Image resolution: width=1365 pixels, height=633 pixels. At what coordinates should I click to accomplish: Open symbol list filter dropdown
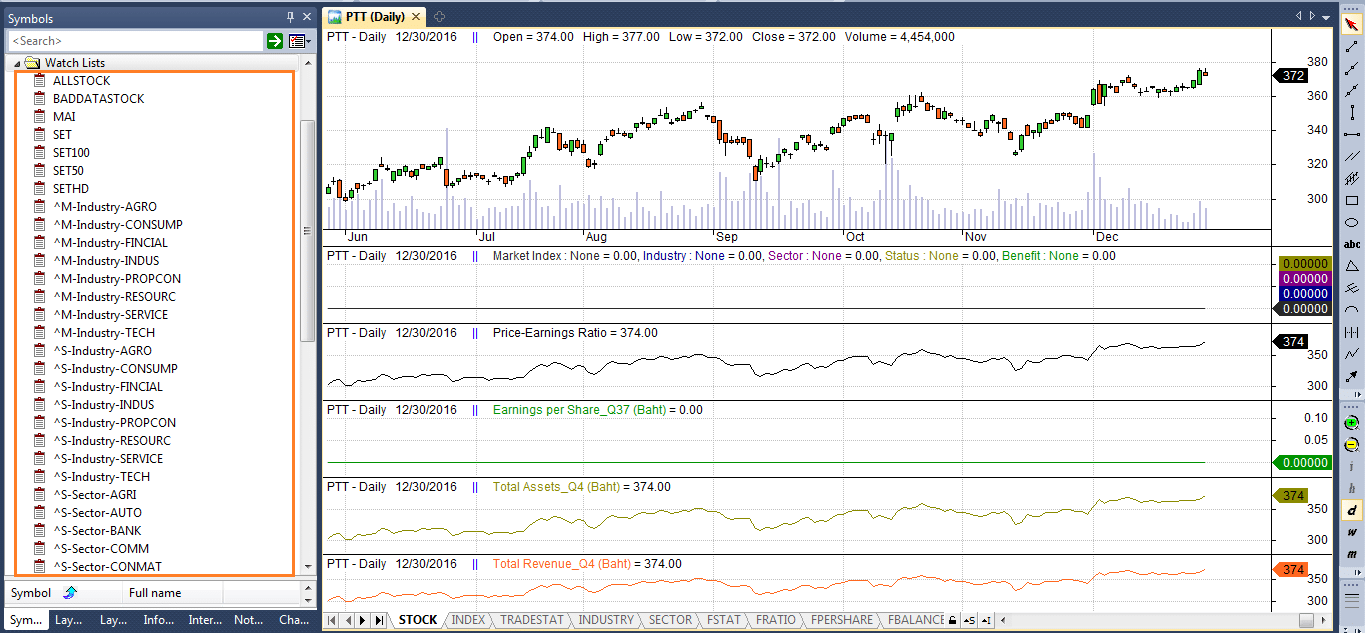[x=299, y=41]
